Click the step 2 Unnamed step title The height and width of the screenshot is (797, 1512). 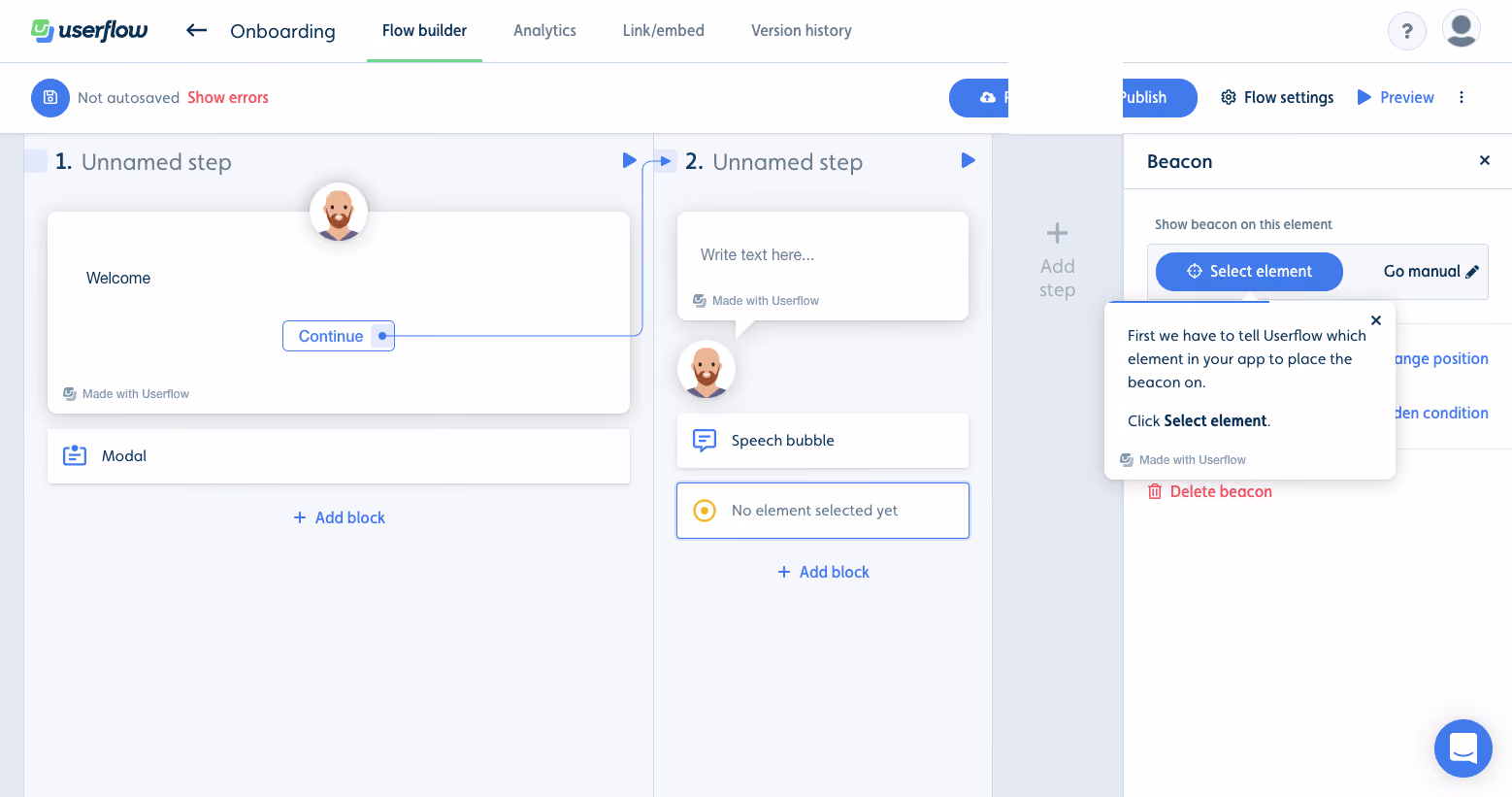(787, 162)
